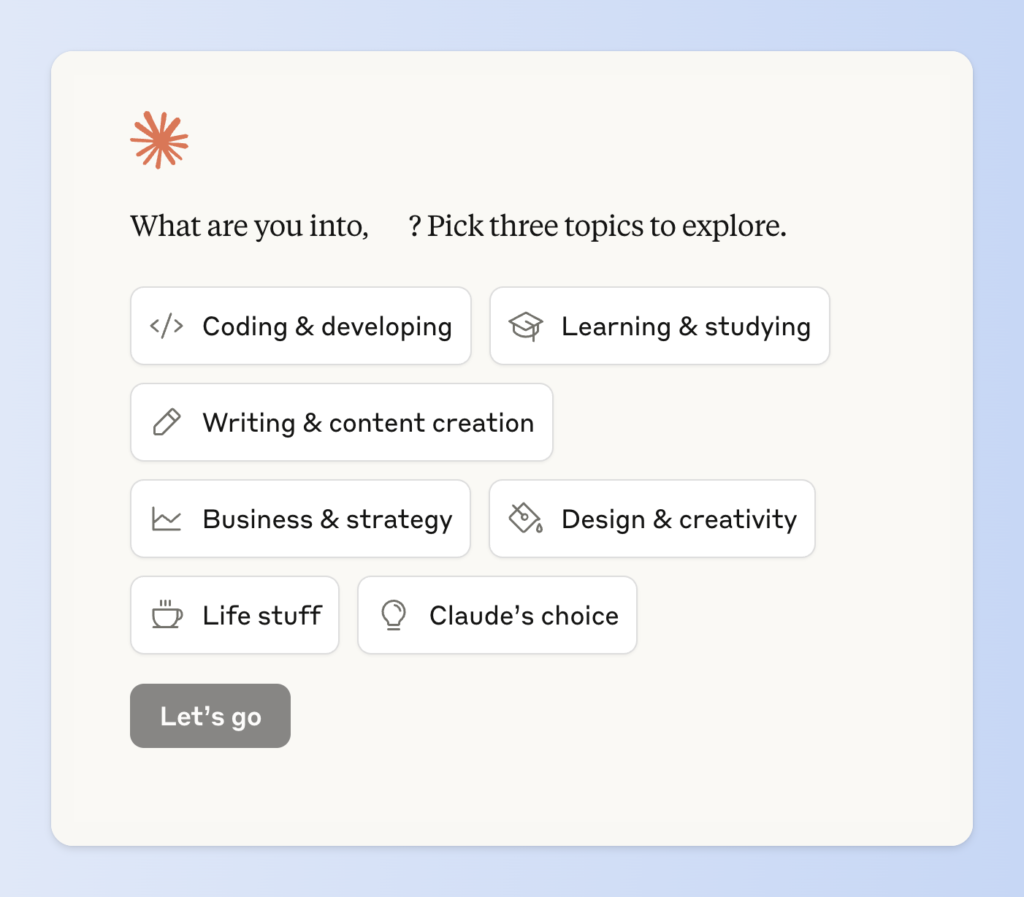Screen dimensions: 1024x897
Task: Click the coffee cup icon
Action: coord(166,615)
